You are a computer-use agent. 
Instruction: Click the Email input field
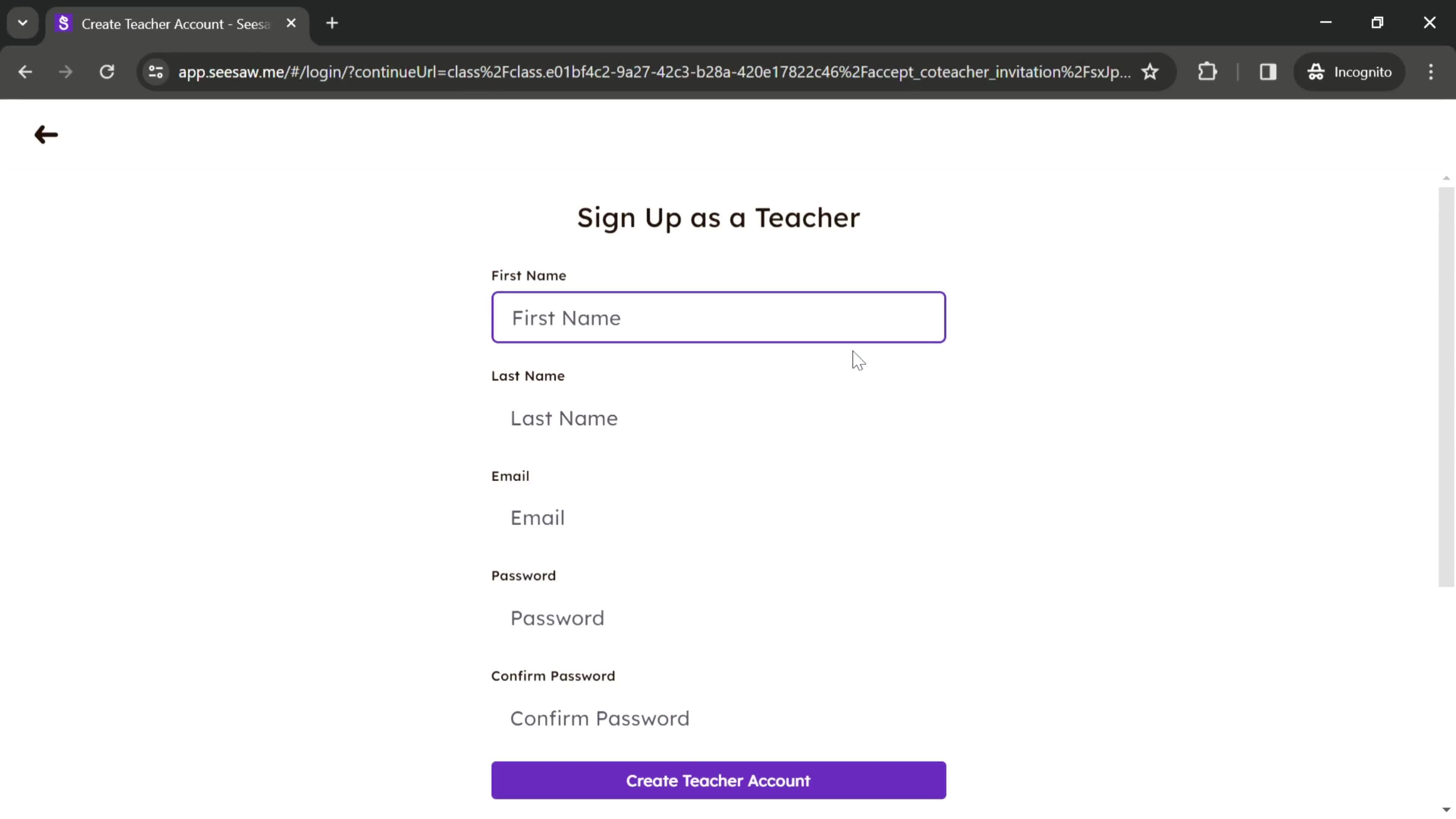[x=719, y=518]
